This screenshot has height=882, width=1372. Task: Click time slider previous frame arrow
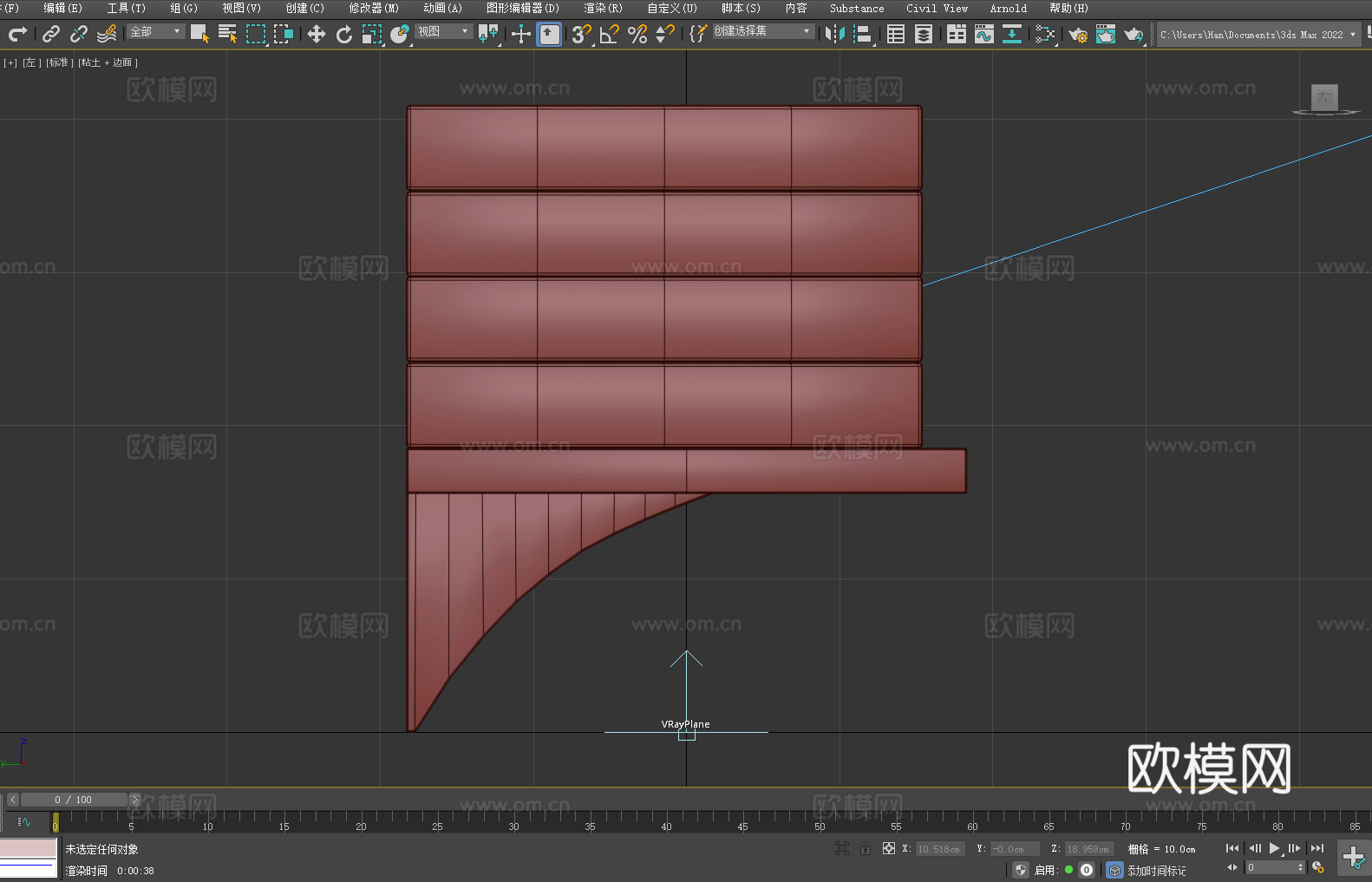(x=12, y=800)
